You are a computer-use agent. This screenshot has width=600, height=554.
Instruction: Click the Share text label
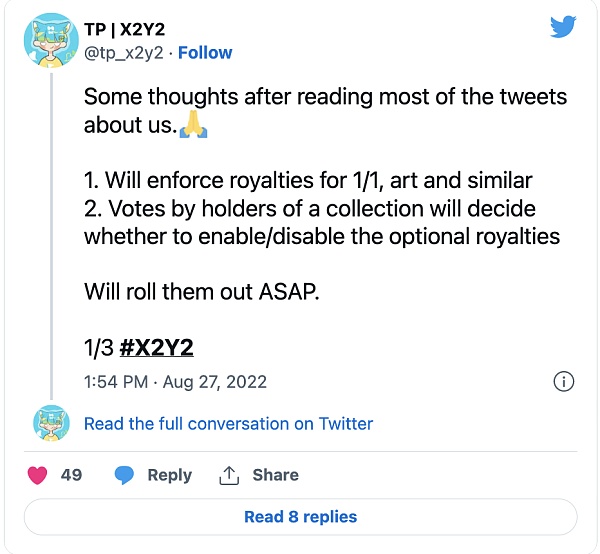click(275, 475)
